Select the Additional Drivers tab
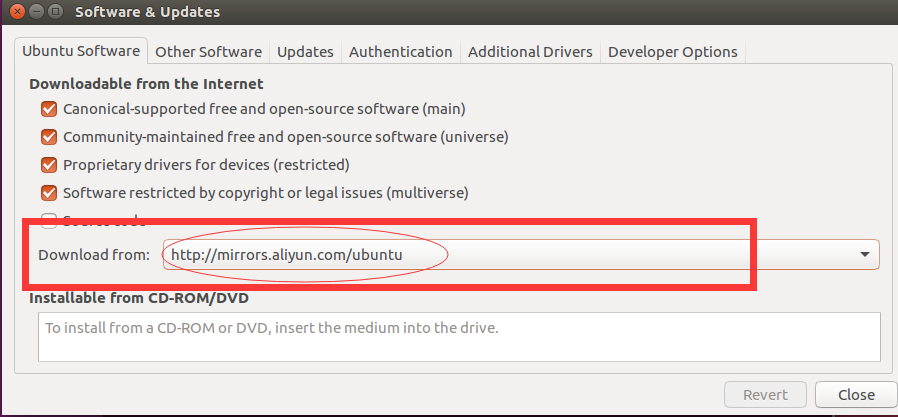Image resolution: width=898 pixels, height=417 pixels. (x=530, y=52)
